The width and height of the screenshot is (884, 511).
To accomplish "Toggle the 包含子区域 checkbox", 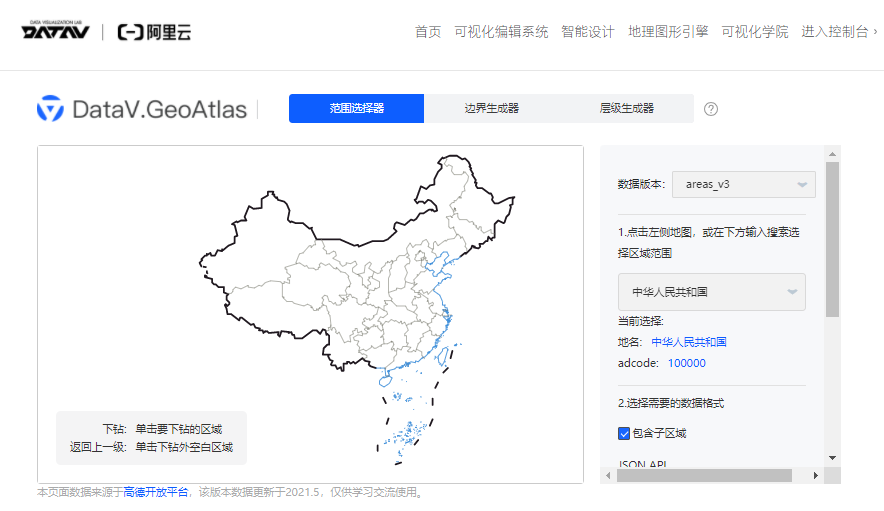I will (x=624, y=433).
